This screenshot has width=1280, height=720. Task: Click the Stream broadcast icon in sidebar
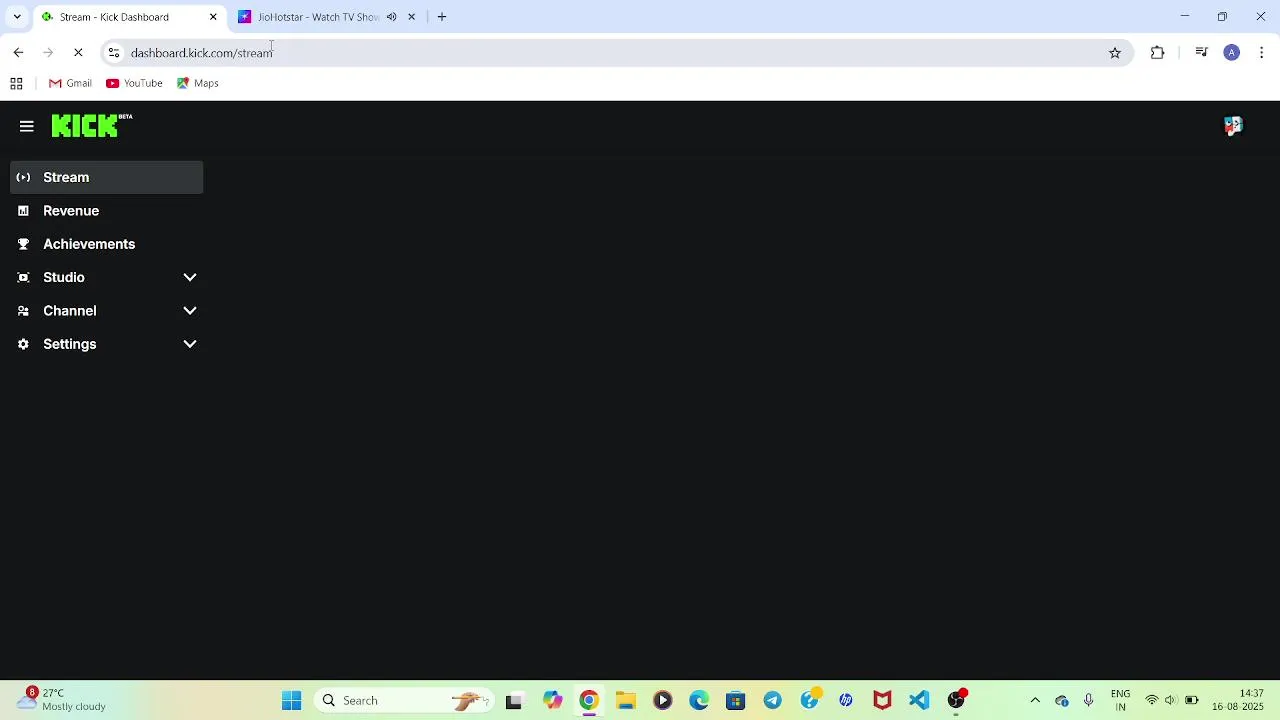coord(23,177)
